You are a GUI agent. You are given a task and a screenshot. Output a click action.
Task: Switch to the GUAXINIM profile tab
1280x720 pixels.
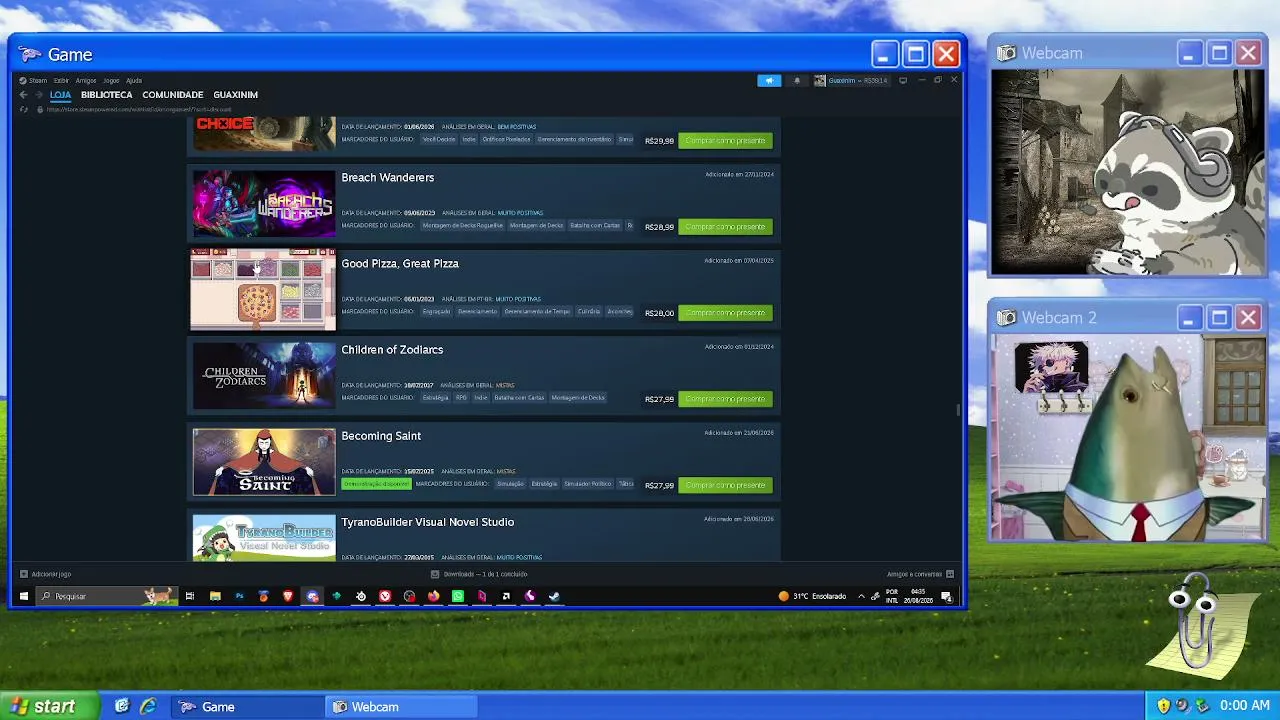[236, 95]
